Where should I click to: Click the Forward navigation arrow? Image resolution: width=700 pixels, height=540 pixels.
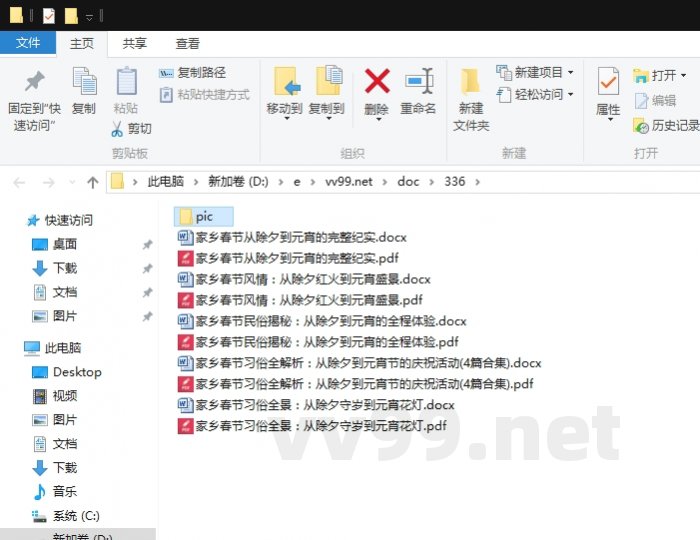pos(48,183)
